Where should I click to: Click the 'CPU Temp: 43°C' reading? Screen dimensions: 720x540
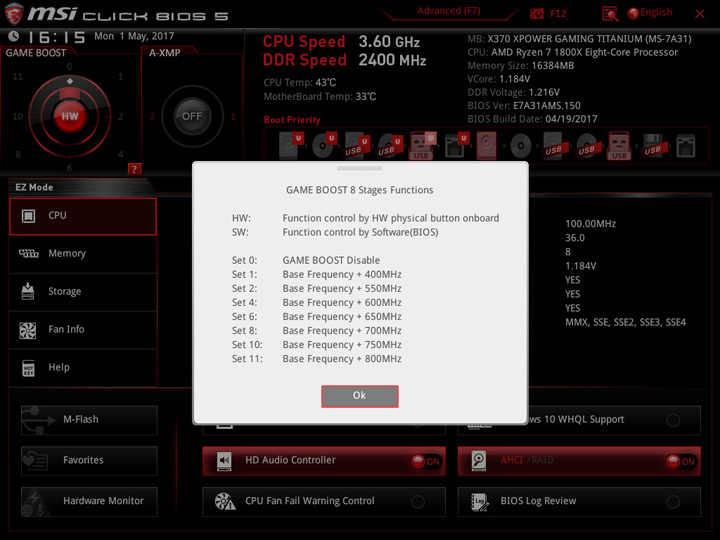(x=299, y=83)
